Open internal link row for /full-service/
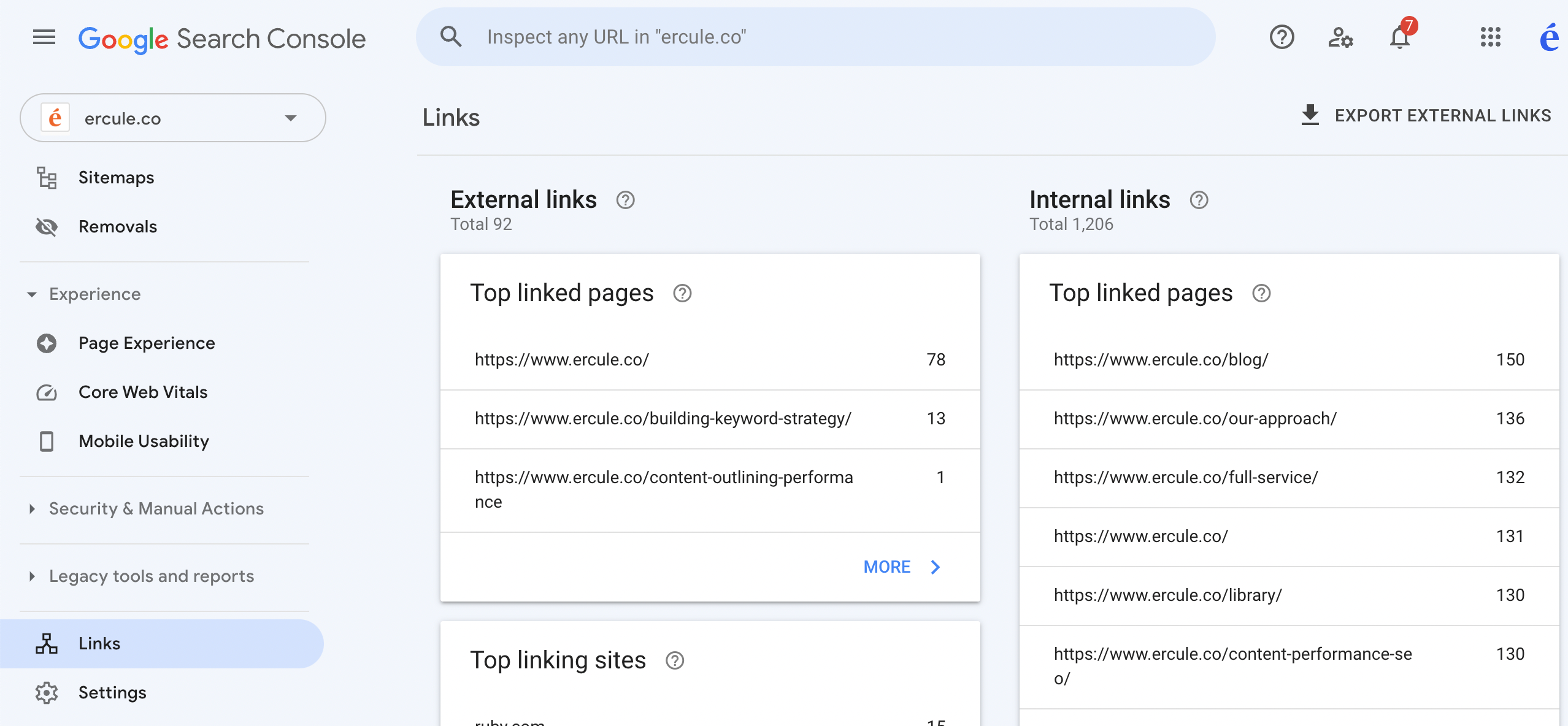 pos(1289,478)
